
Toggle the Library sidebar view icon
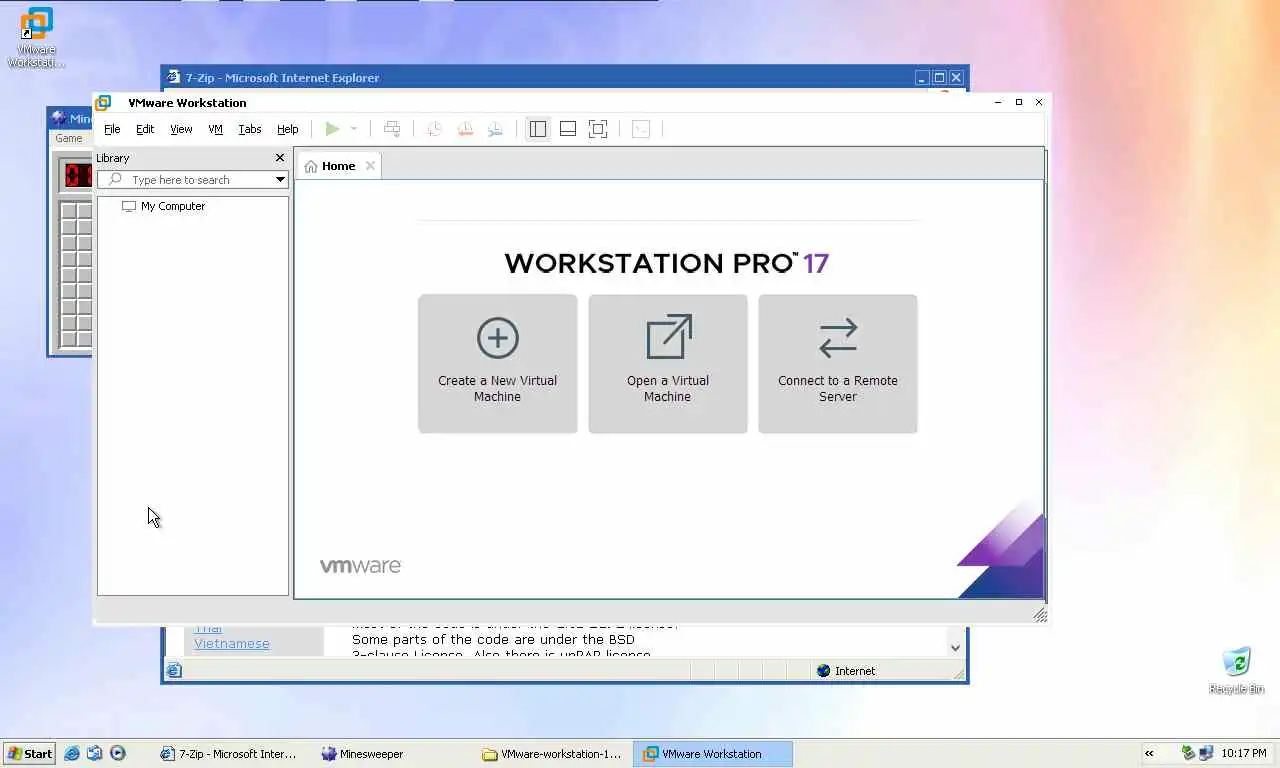(x=538, y=129)
